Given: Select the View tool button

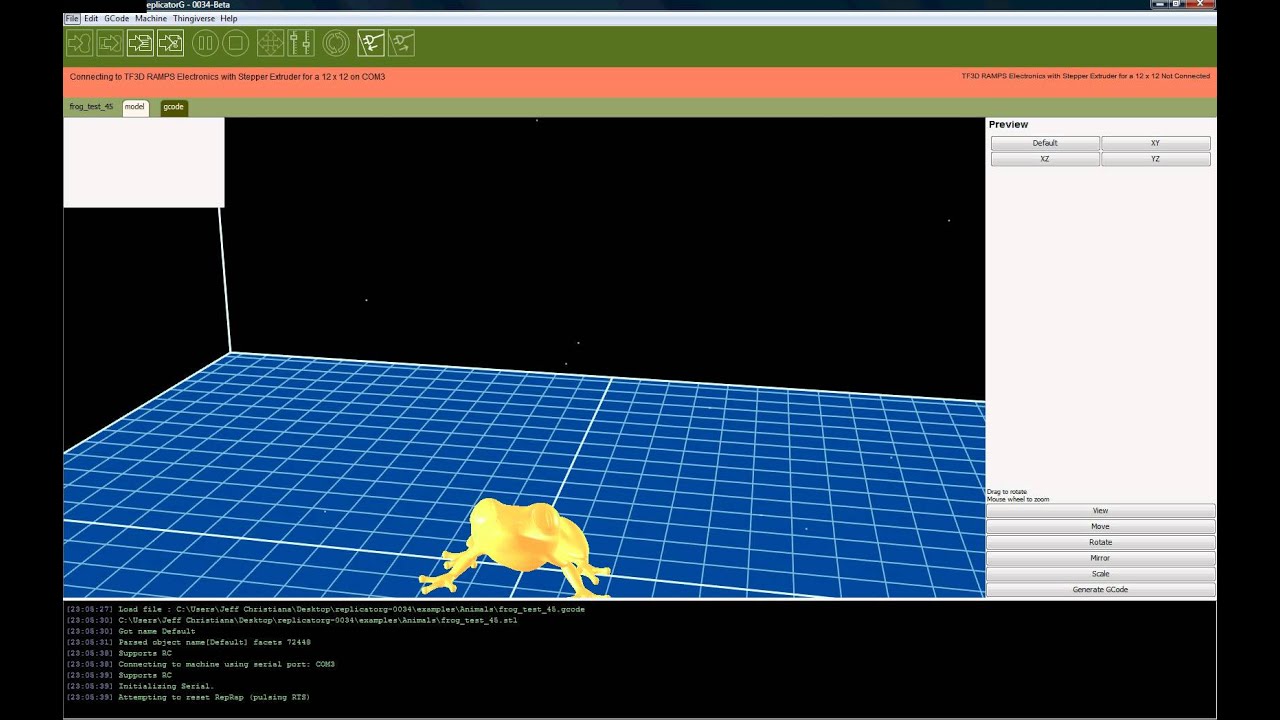Looking at the screenshot, I should [1100, 511].
